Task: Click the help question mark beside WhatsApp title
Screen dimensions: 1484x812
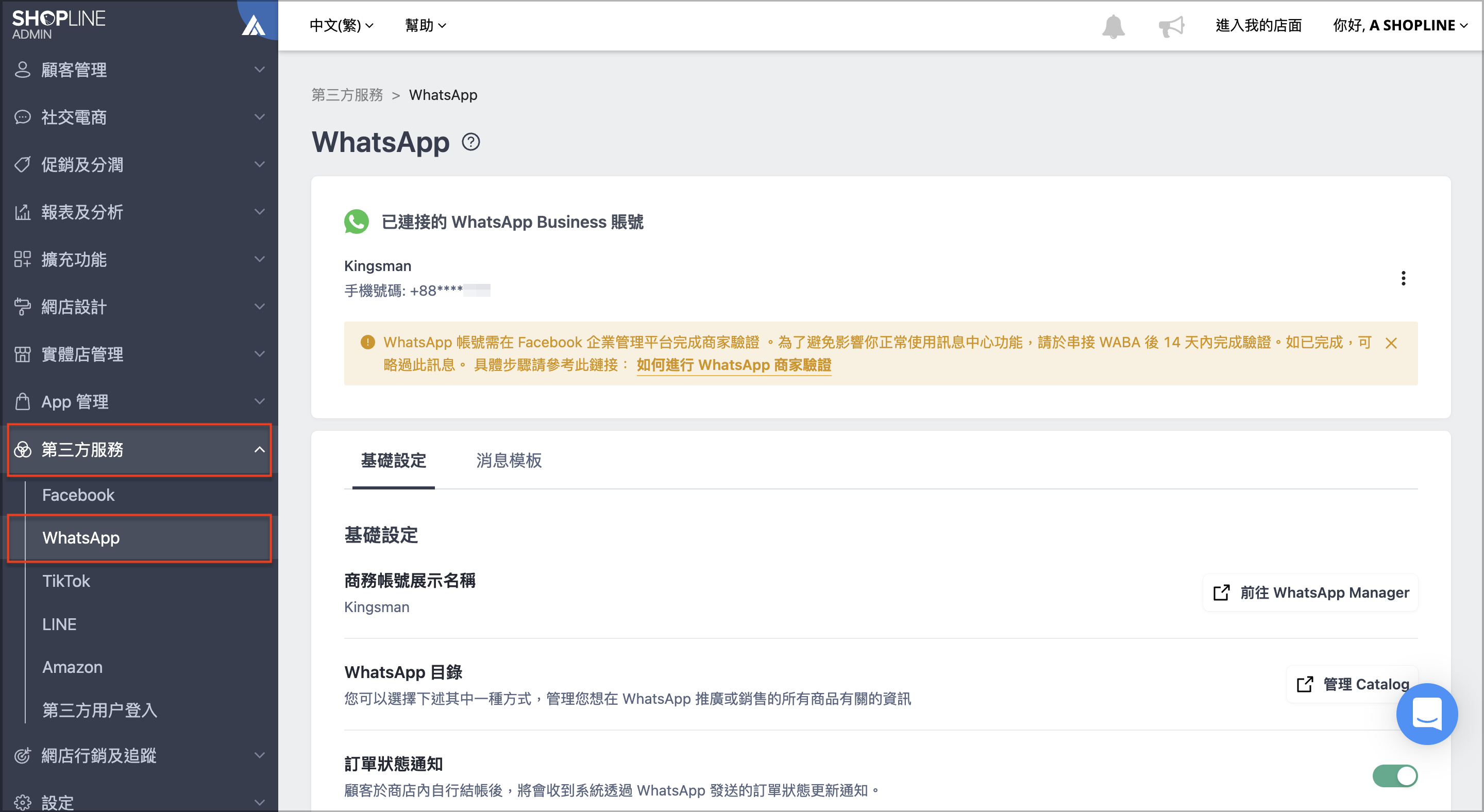Action: [470, 142]
